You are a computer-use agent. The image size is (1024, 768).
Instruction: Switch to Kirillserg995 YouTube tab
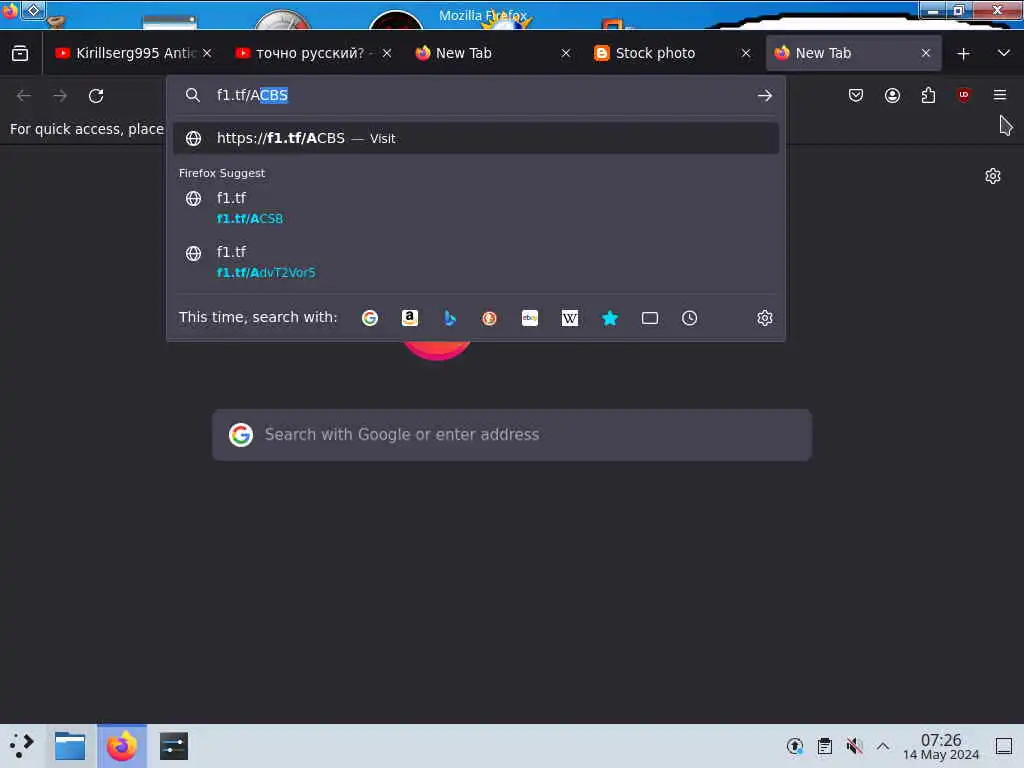click(126, 54)
